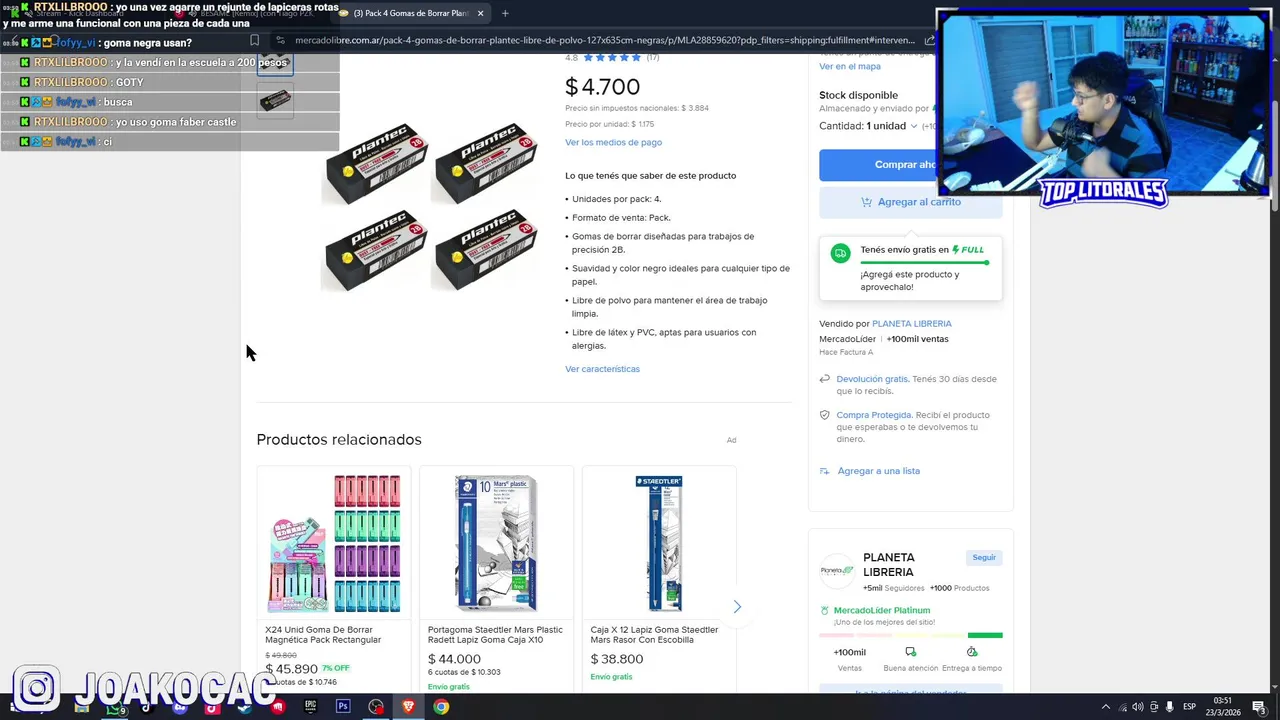Open network Wi-Fi tray icon
Screen dimensions: 1280x720
[1121, 707]
